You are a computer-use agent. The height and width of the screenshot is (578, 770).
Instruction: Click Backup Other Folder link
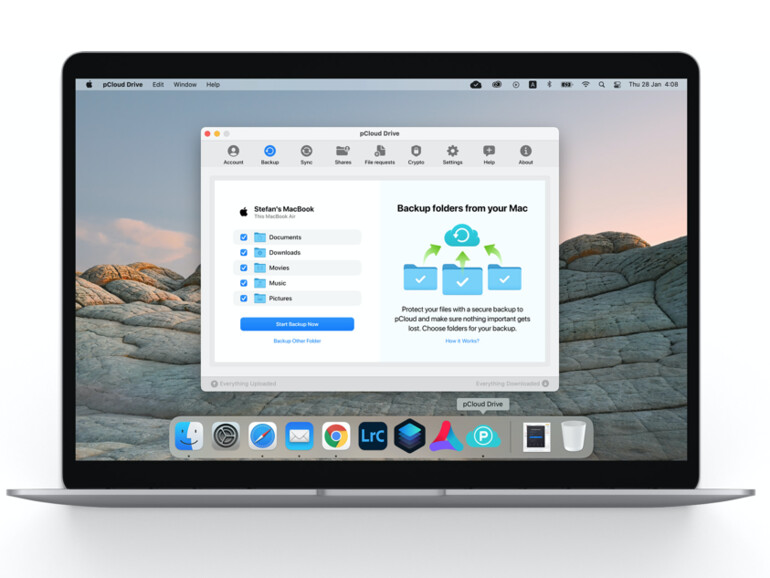click(297, 341)
